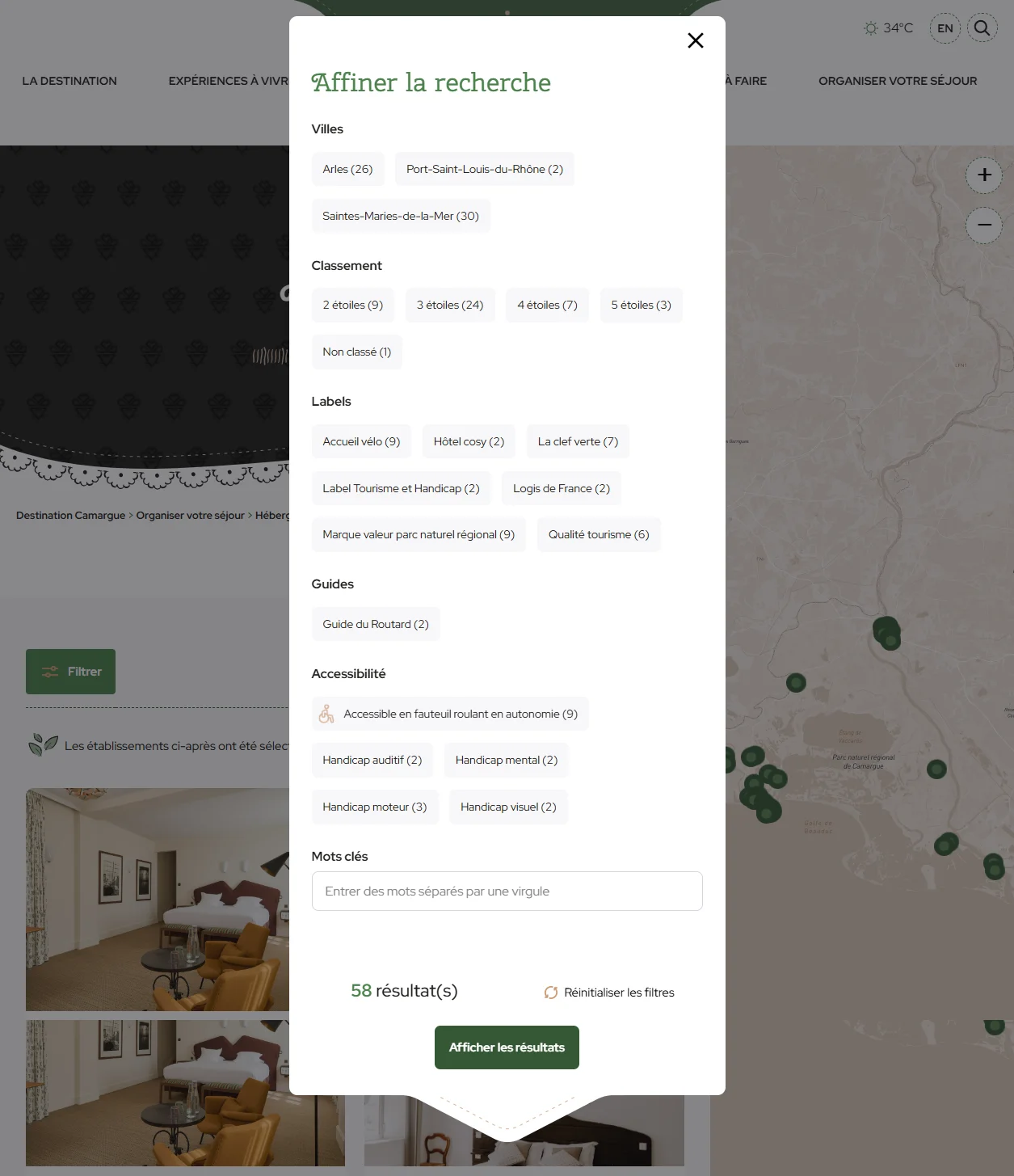Toggle Handicap moteur (3) filter
Image resolution: width=1014 pixels, height=1176 pixels.
click(375, 807)
